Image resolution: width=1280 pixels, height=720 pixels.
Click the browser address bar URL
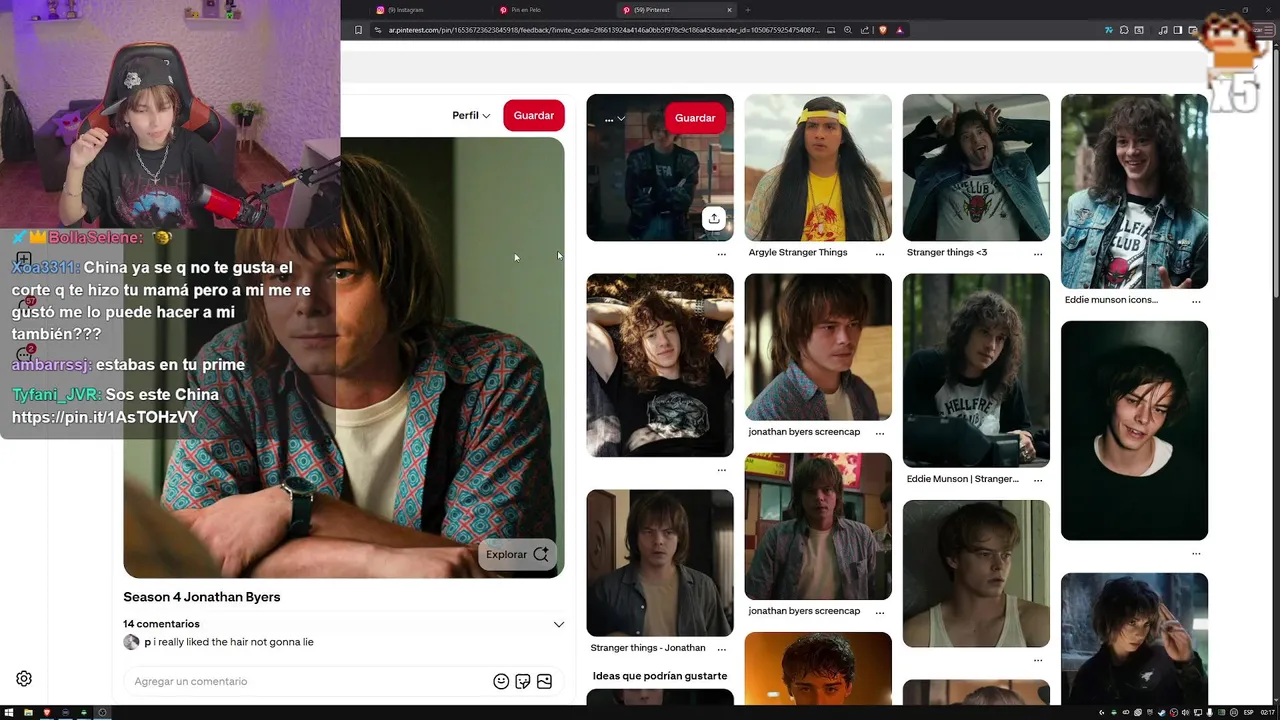[604, 30]
